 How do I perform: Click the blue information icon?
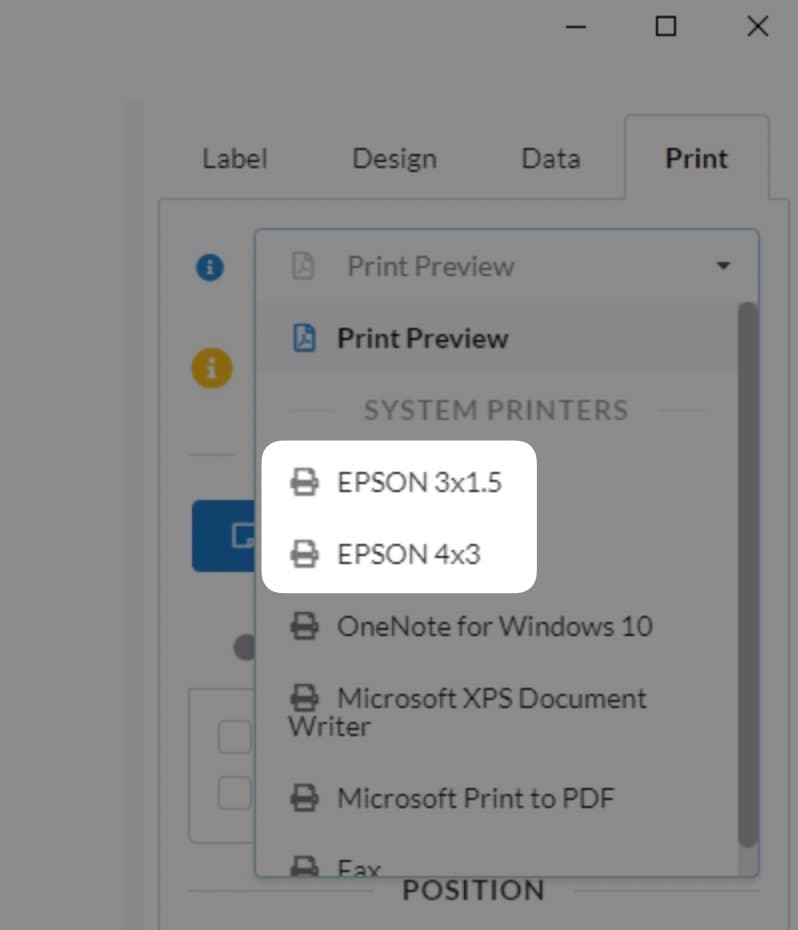[209, 267]
